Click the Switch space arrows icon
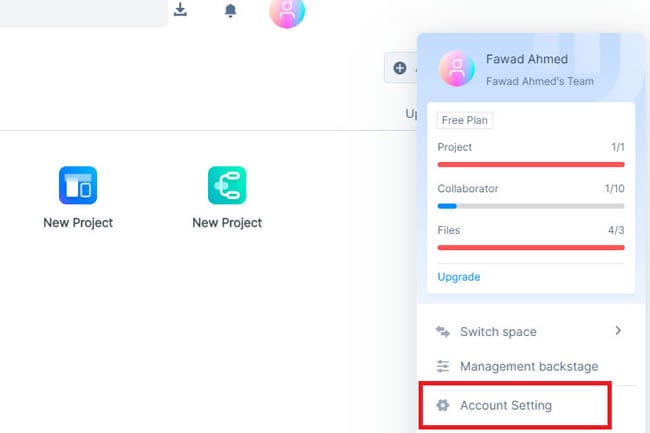650x433 pixels. click(x=443, y=332)
